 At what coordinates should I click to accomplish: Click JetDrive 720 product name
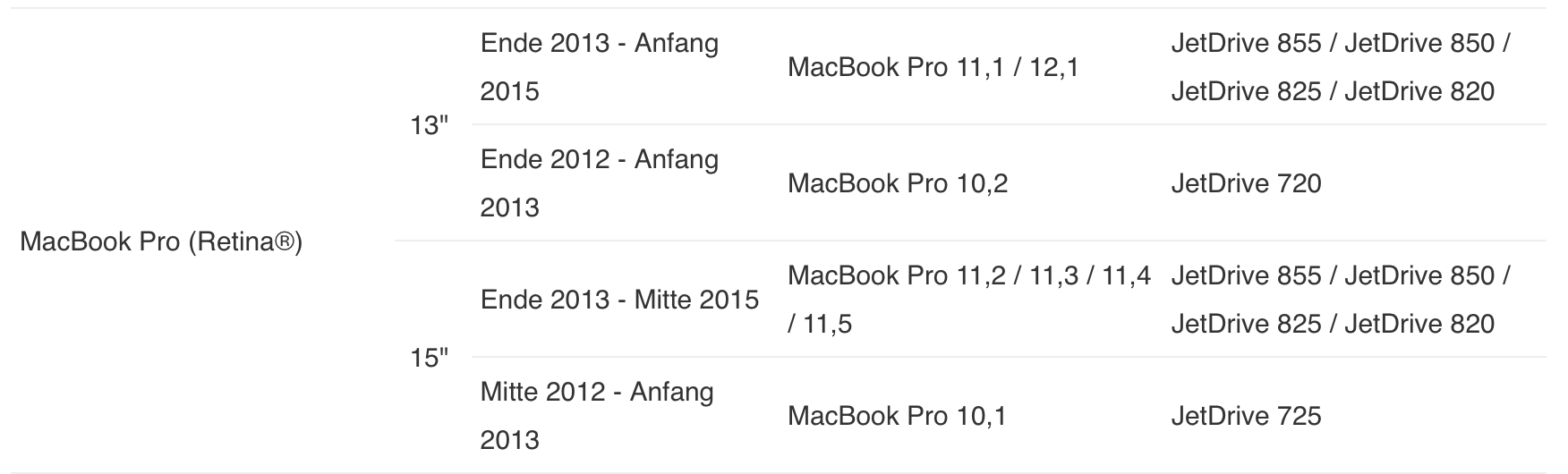1246,183
